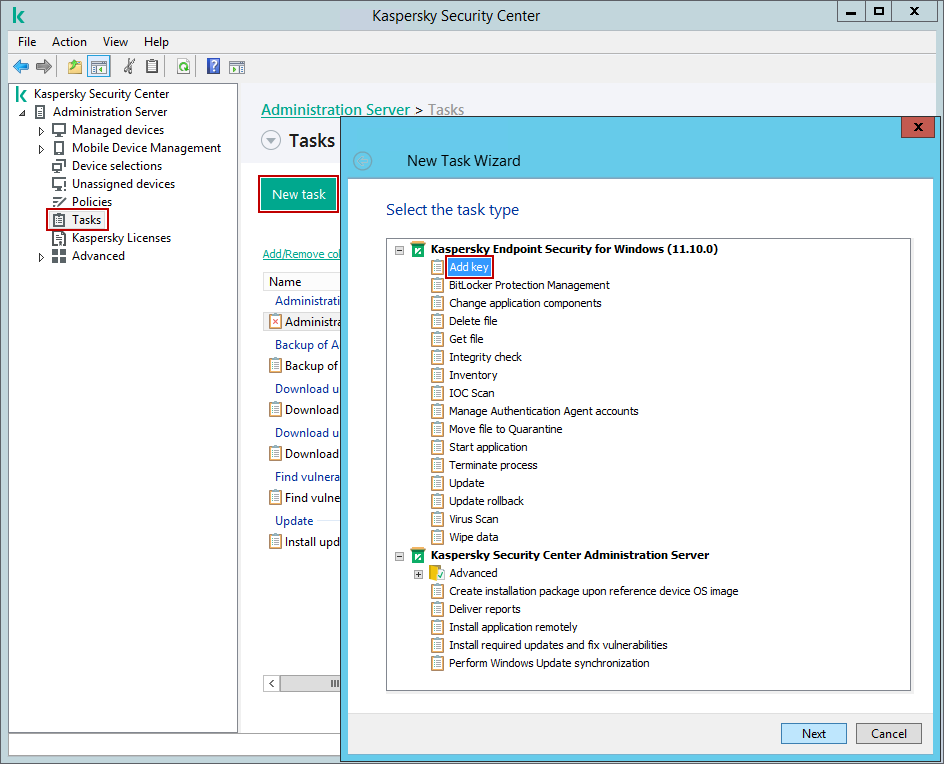Toggle the Show/Hide Action Pane toolbar button
Viewport: 944px width, 764px height.
click(x=237, y=67)
